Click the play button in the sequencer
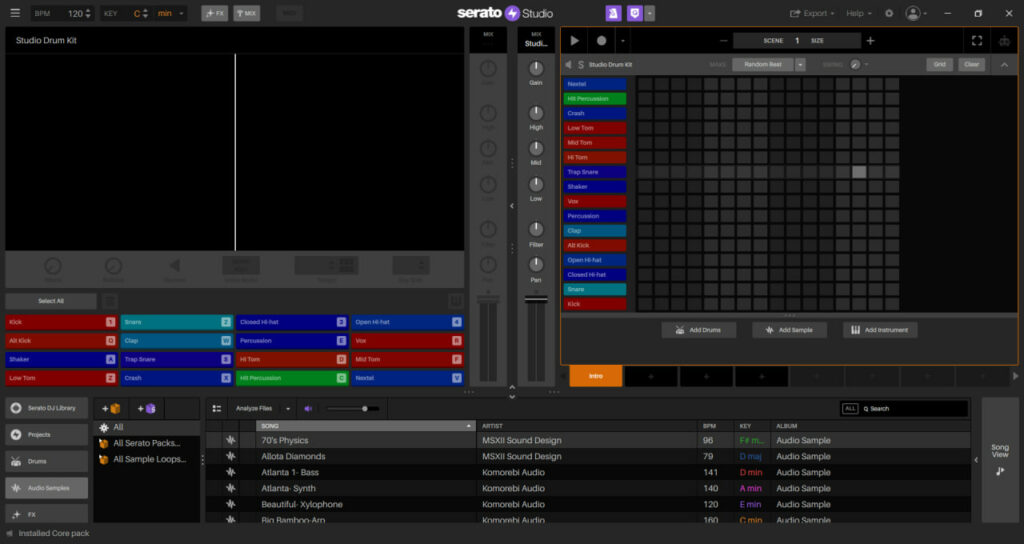This screenshot has height=544, width=1024. (575, 40)
